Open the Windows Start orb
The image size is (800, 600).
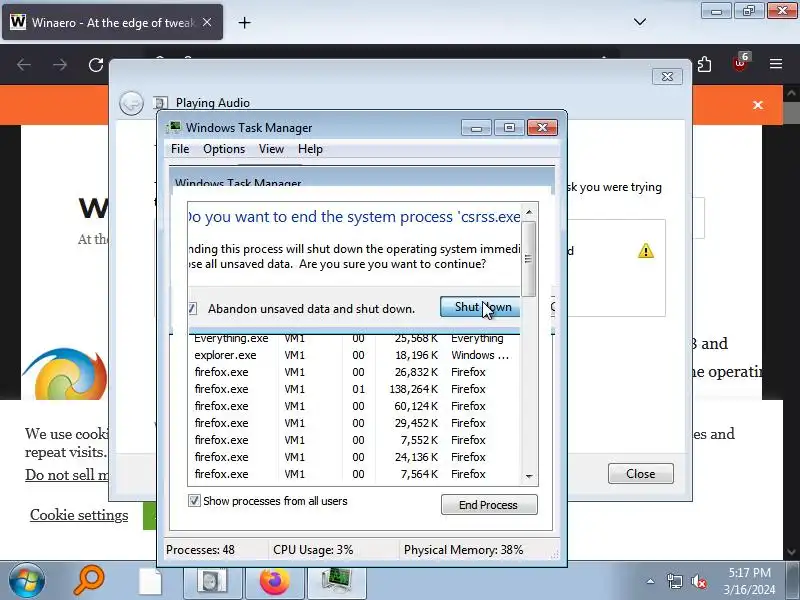27,581
